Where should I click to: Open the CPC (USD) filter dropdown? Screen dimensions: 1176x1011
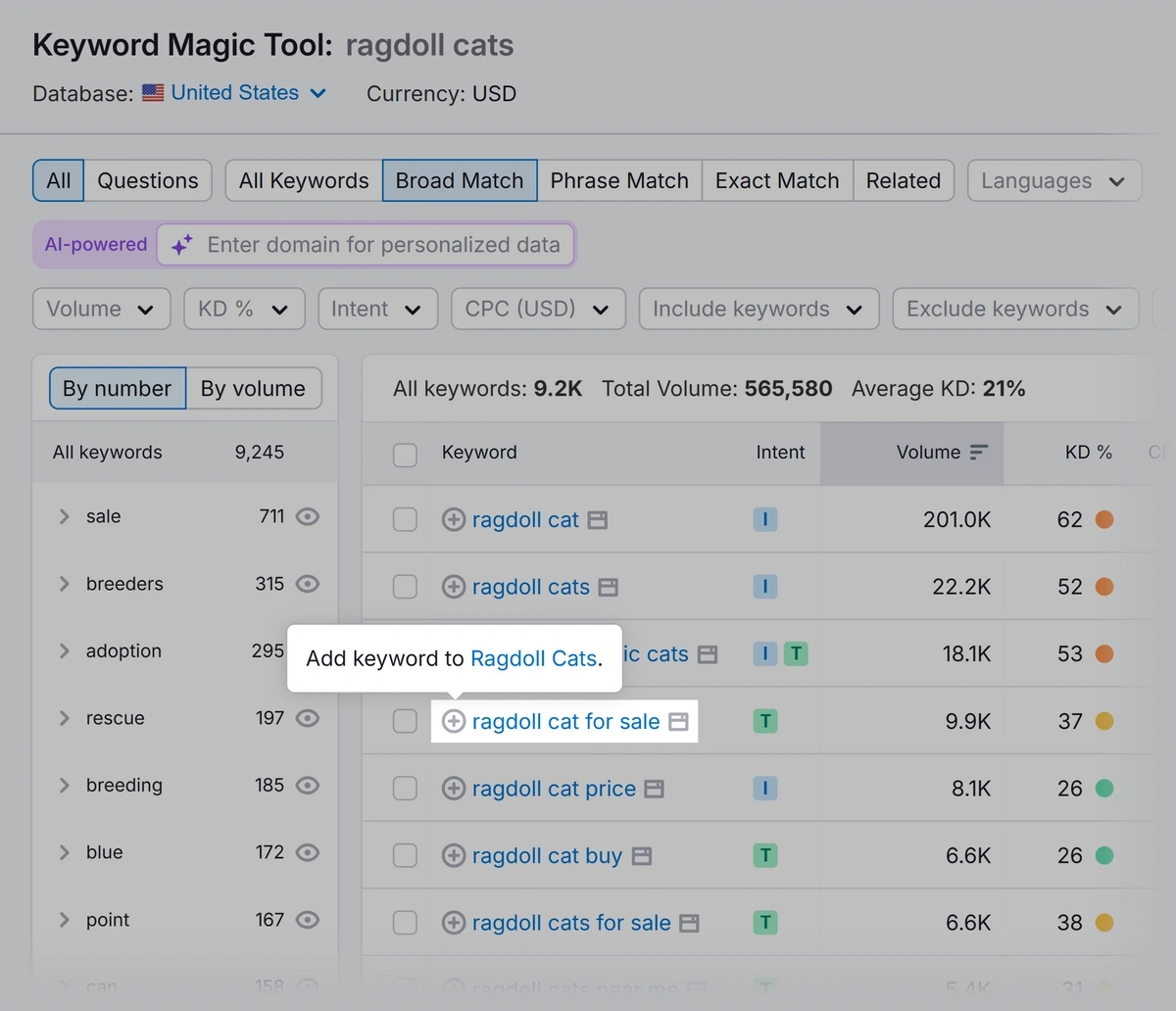(x=538, y=310)
